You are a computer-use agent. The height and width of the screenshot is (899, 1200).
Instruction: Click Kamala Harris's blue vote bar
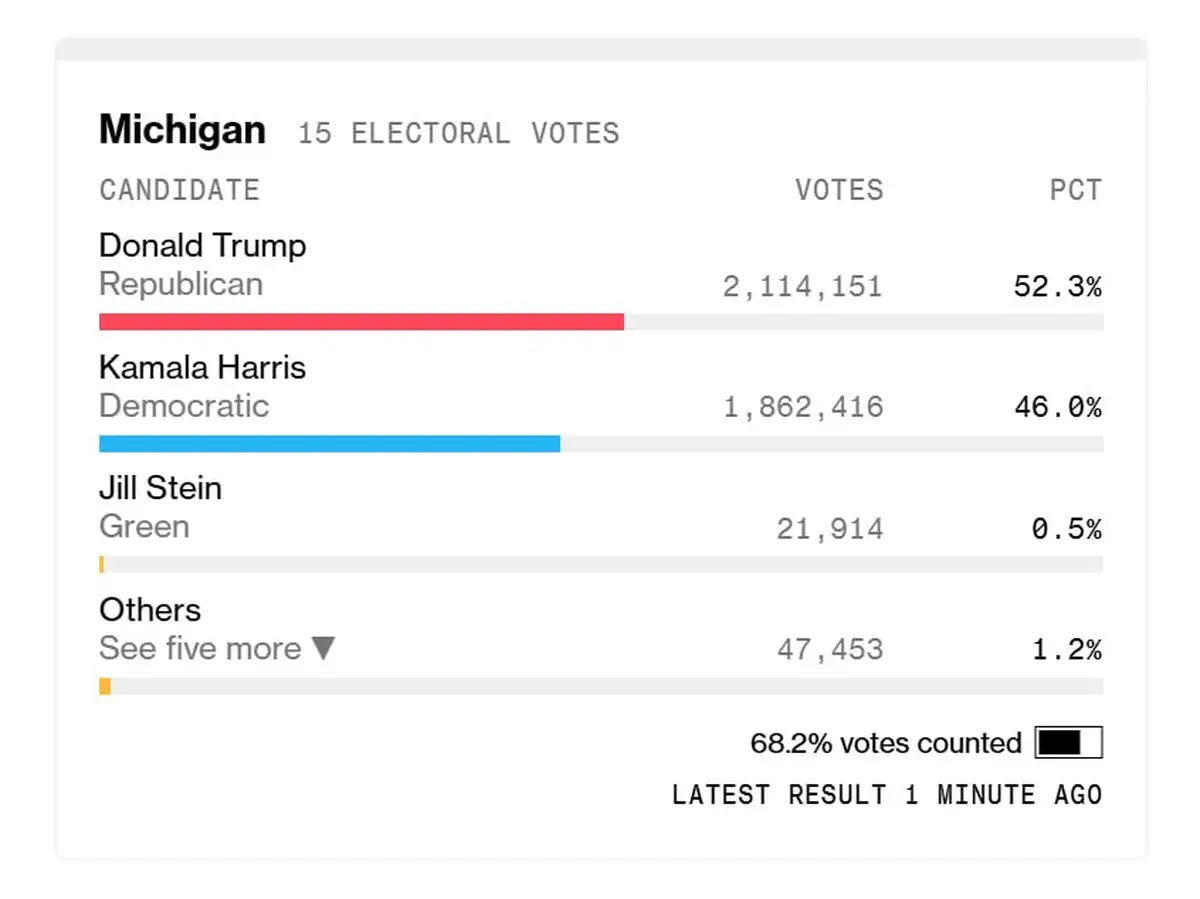point(329,444)
